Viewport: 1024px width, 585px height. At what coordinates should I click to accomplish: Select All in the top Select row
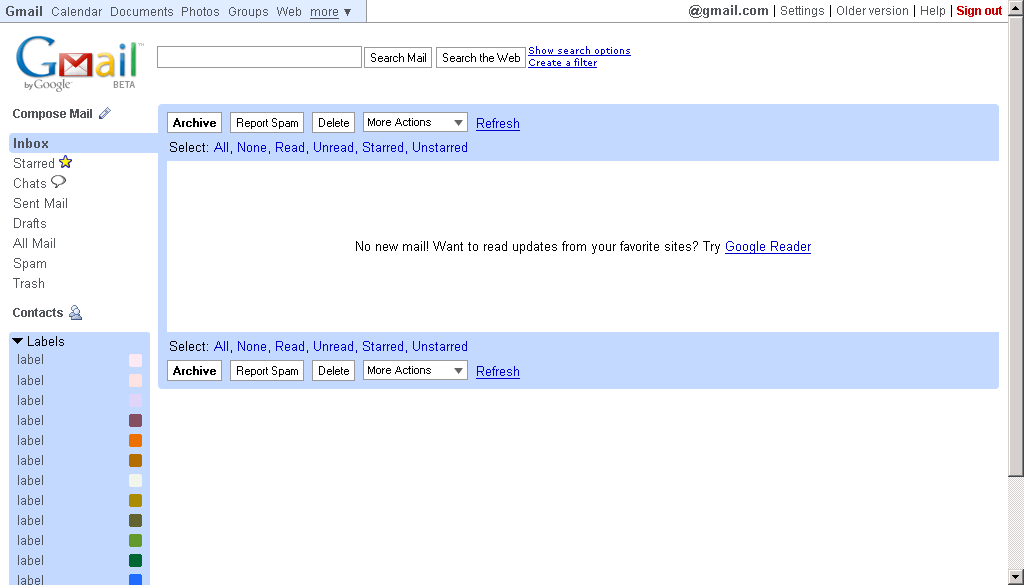click(x=221, y=148)
